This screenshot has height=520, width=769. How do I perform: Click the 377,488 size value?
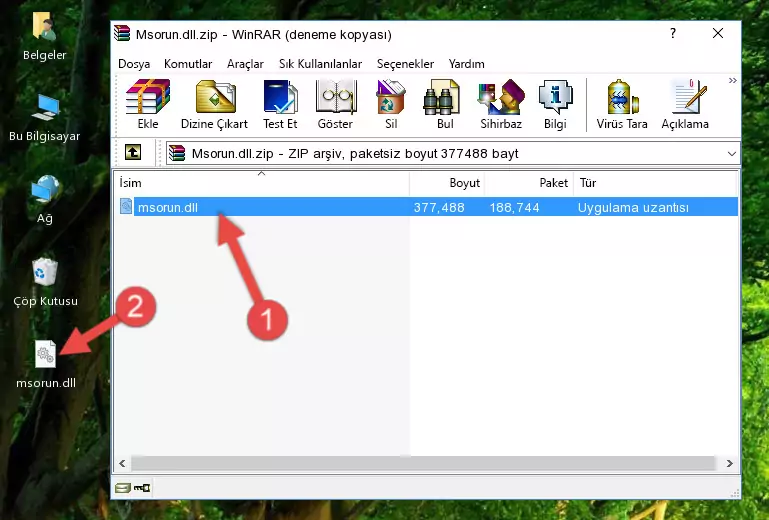pos(439,208)
